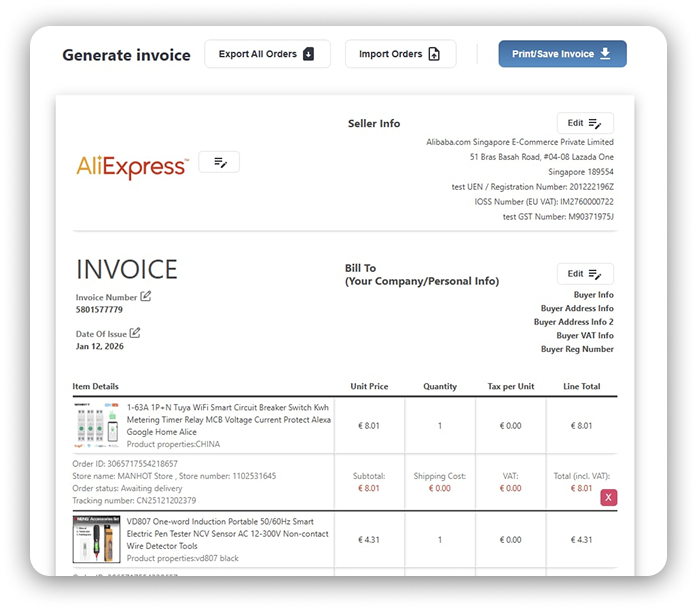Click the pencil icon beside Date Of Issue
The width and height of the screenshot is (697, 610).
(x=135, y=333)
